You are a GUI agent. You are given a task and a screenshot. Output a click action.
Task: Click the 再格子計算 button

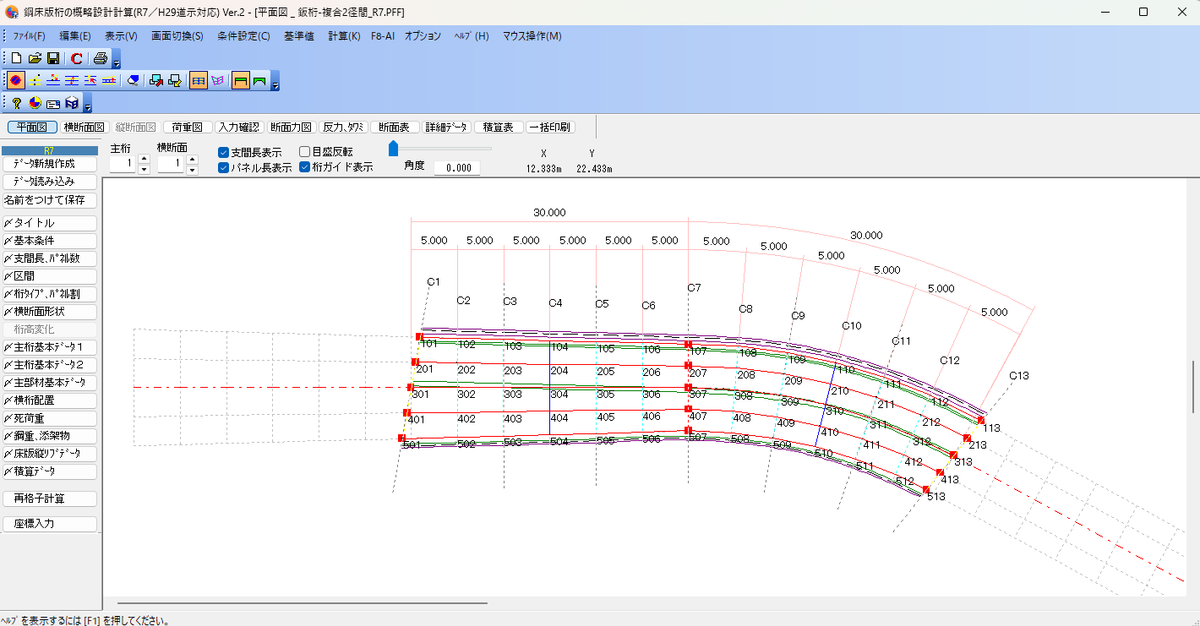[x=50, y=498]
